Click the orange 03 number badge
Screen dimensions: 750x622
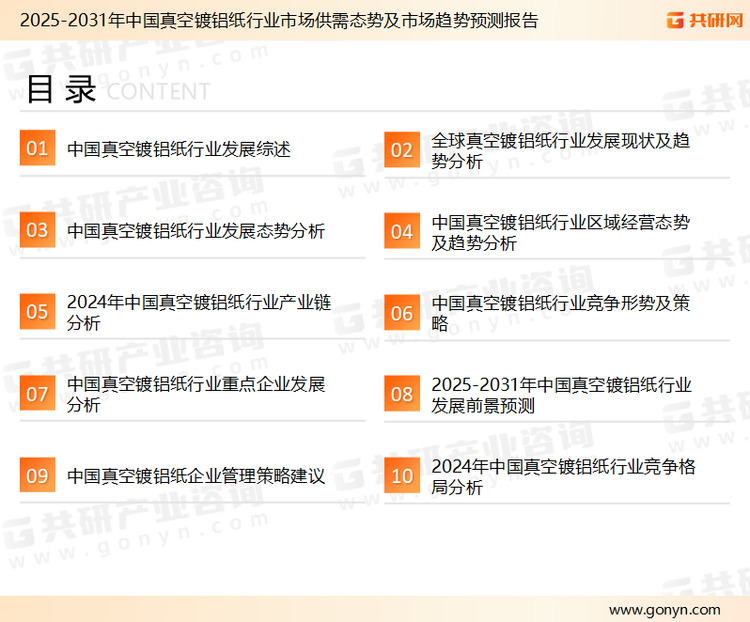[37, 230]
